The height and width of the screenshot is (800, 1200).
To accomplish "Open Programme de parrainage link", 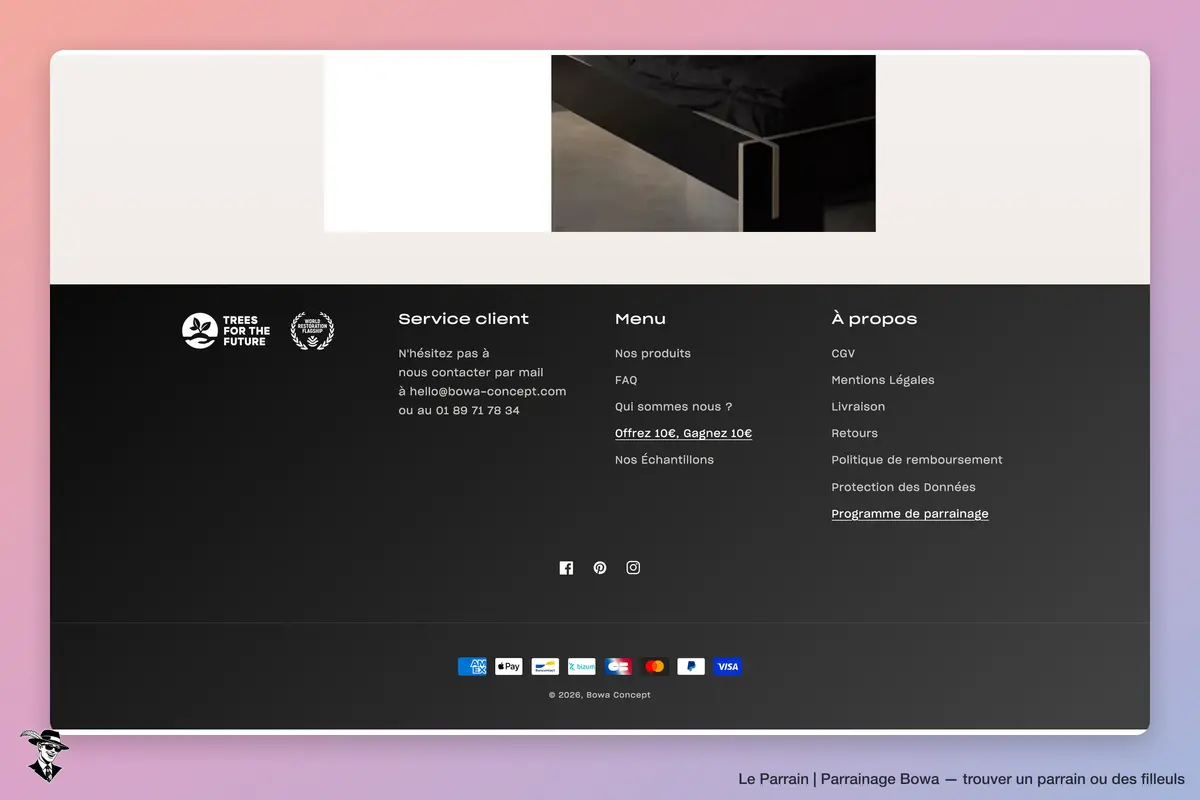I will (x=910, y=514).
